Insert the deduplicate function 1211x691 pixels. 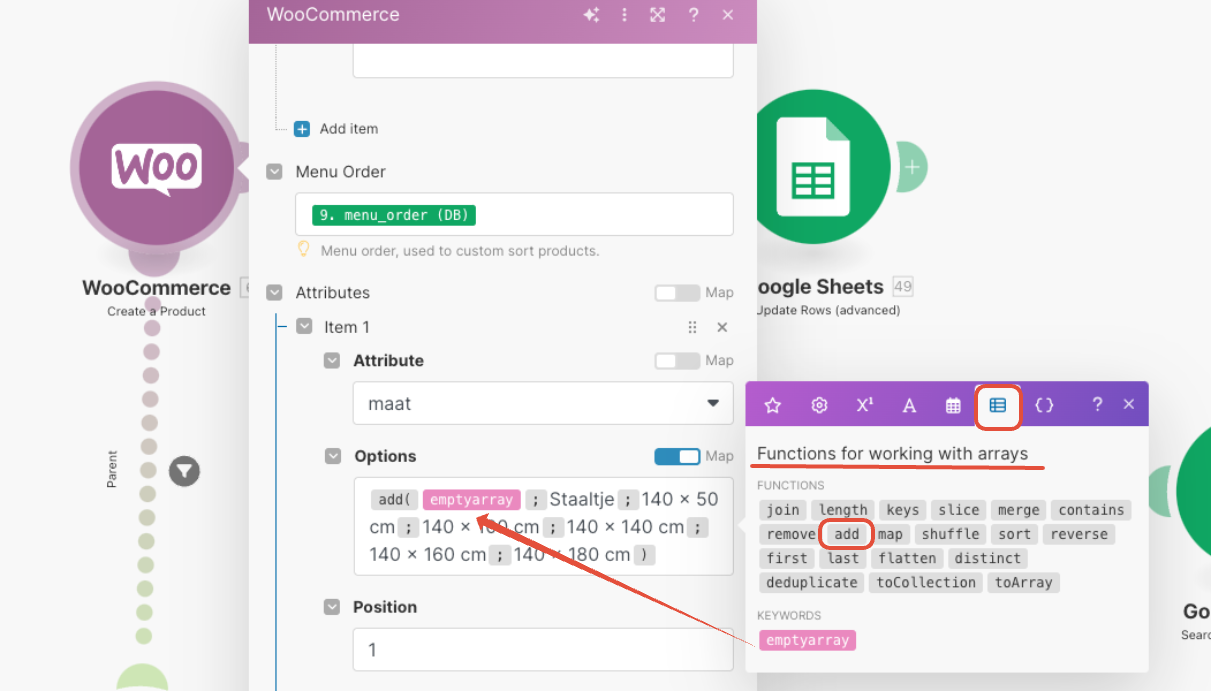pyautogui.click(x=812, y=582)
